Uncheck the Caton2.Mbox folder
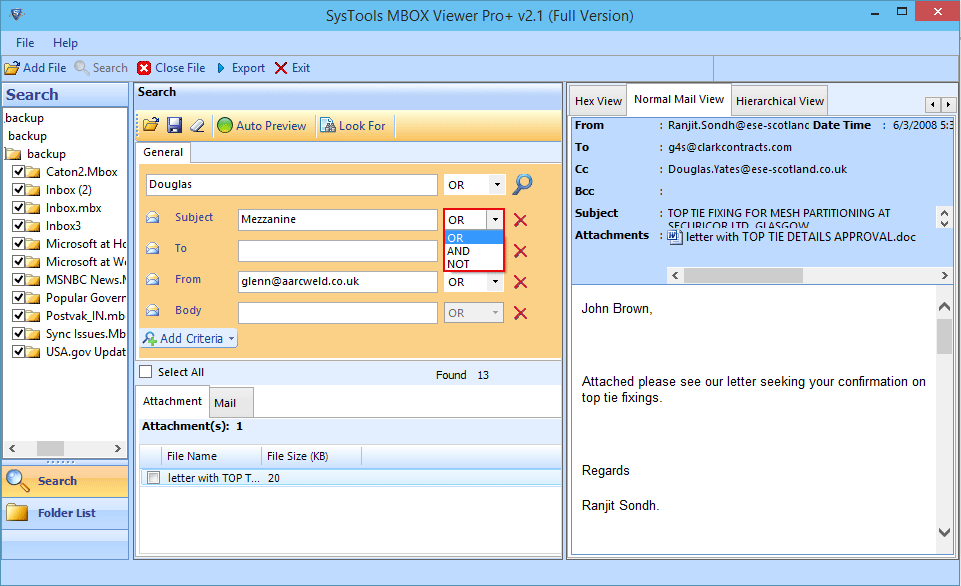This screenshot has height=586, width=961. coord(18,172)
